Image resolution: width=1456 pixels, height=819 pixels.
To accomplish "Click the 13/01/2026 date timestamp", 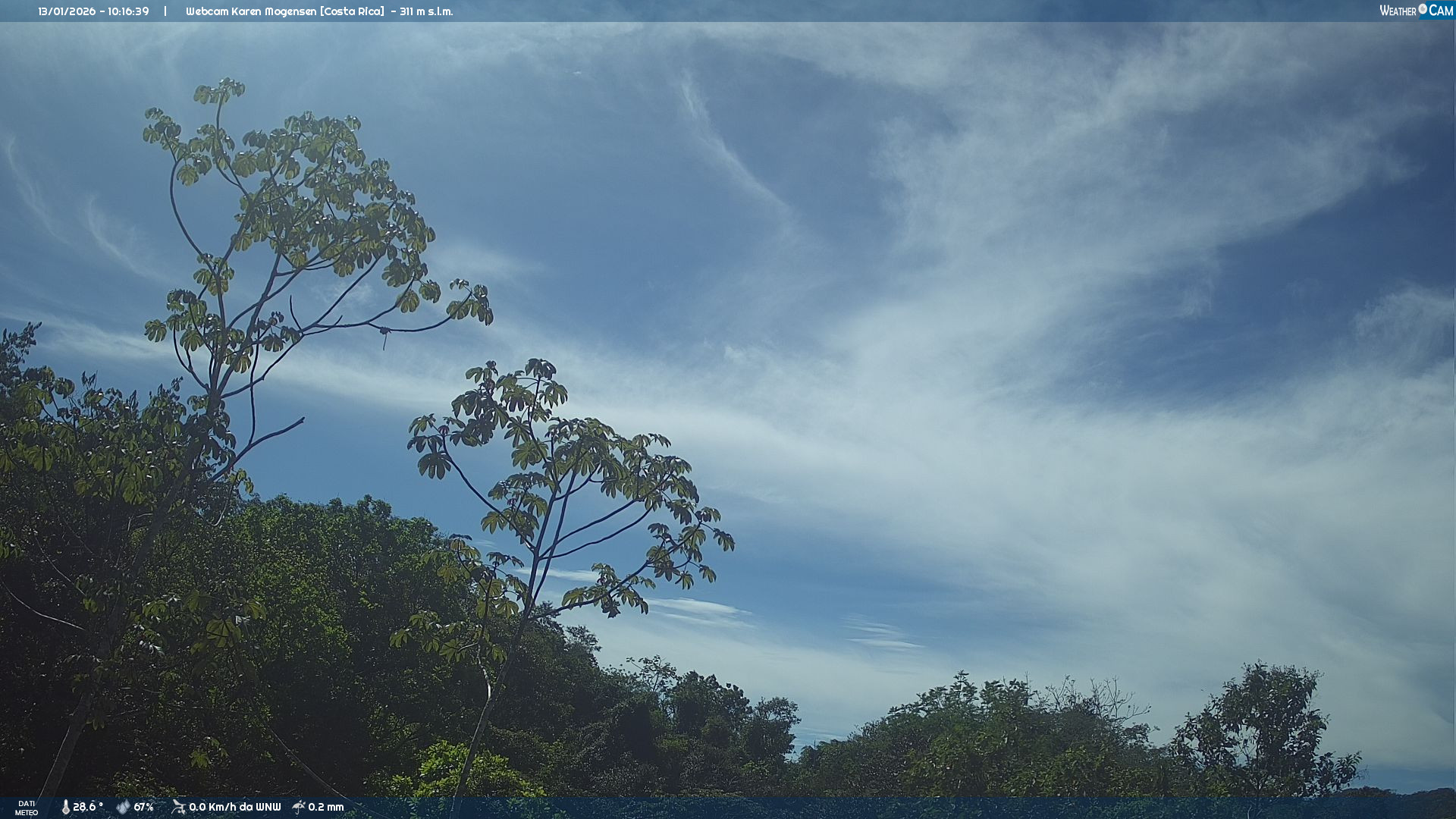I will pos(66,11).
